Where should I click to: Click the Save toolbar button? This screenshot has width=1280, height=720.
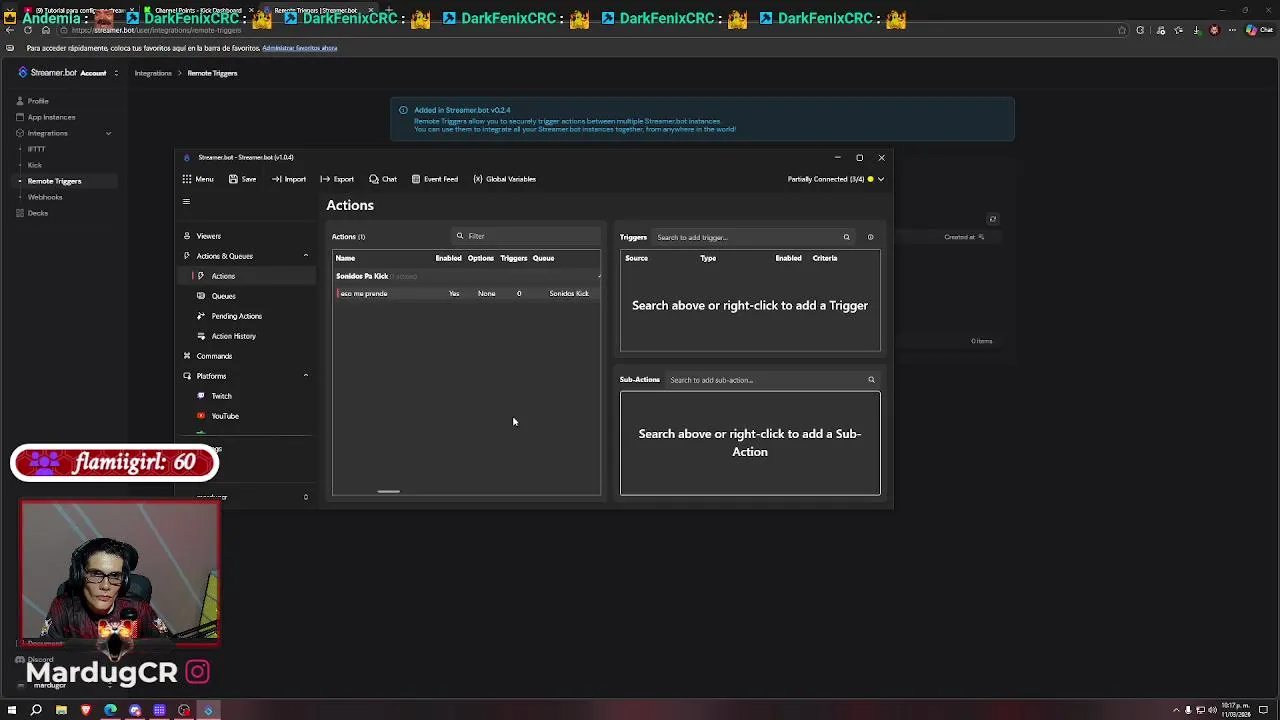[x=242, y=179]
